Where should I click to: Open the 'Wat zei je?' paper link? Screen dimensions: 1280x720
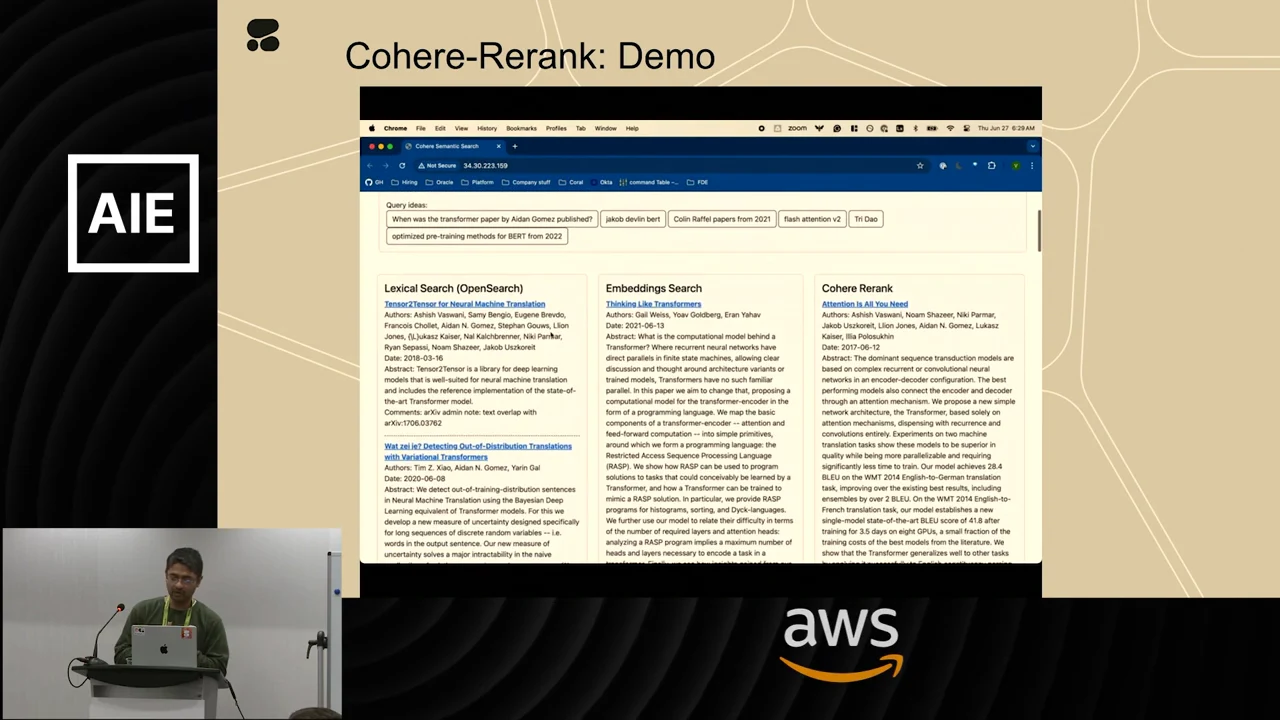tap(478, 451)
